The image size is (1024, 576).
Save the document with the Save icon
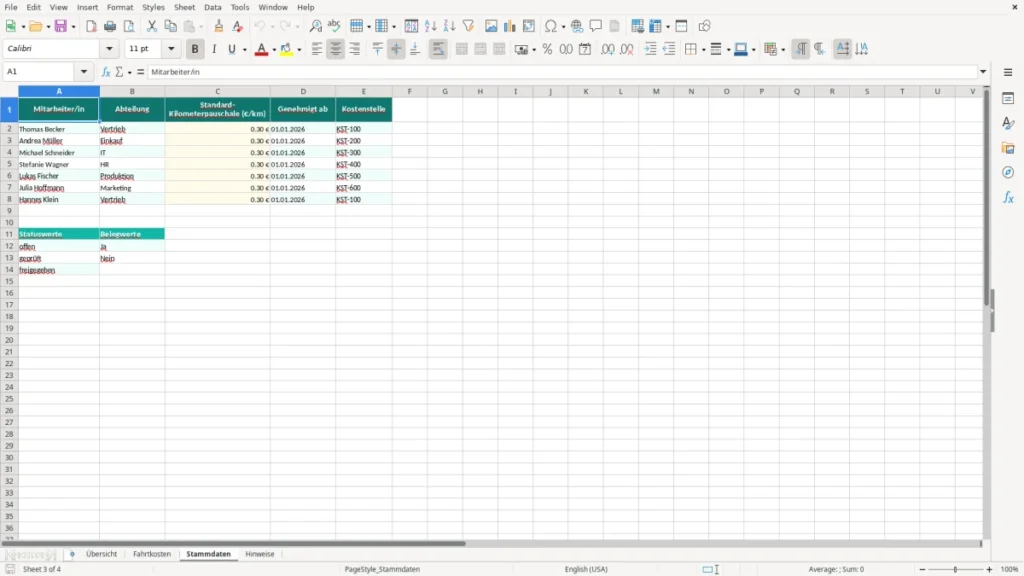(x=61, y=26)
